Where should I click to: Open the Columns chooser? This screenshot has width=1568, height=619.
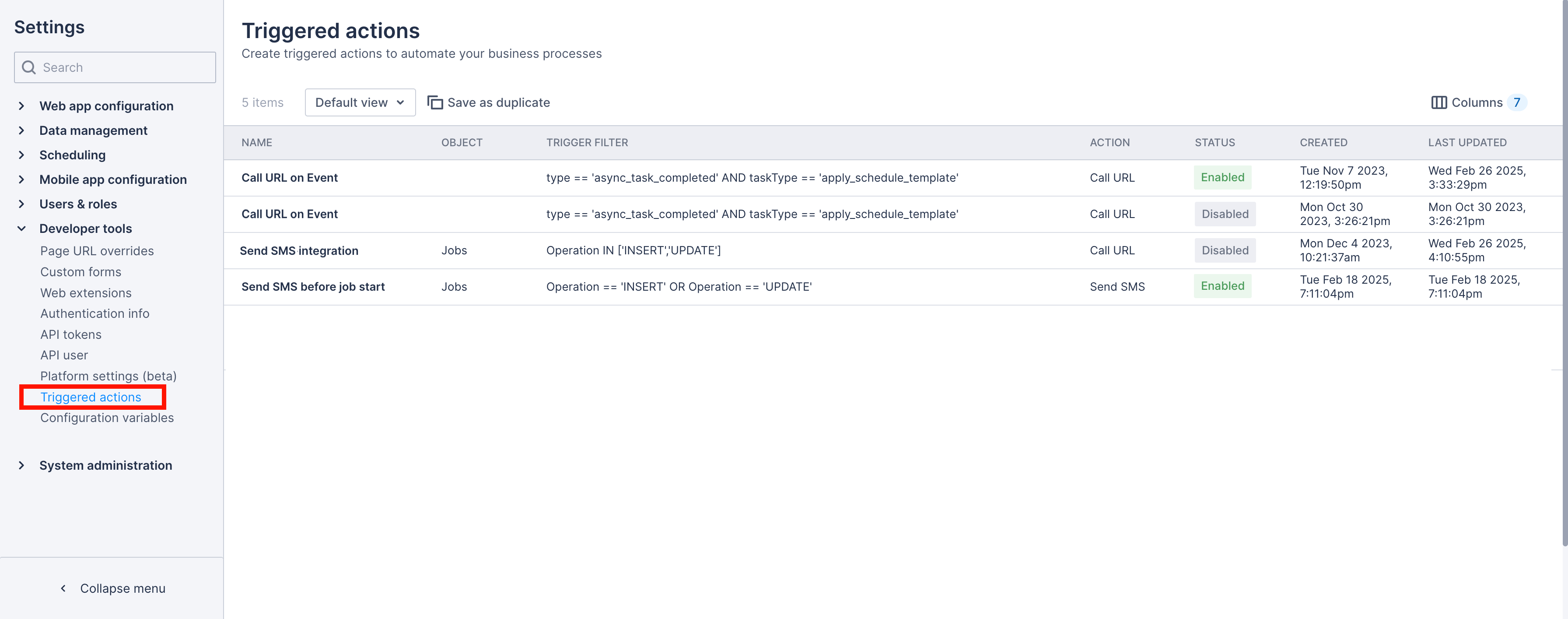coord(1477,102)
